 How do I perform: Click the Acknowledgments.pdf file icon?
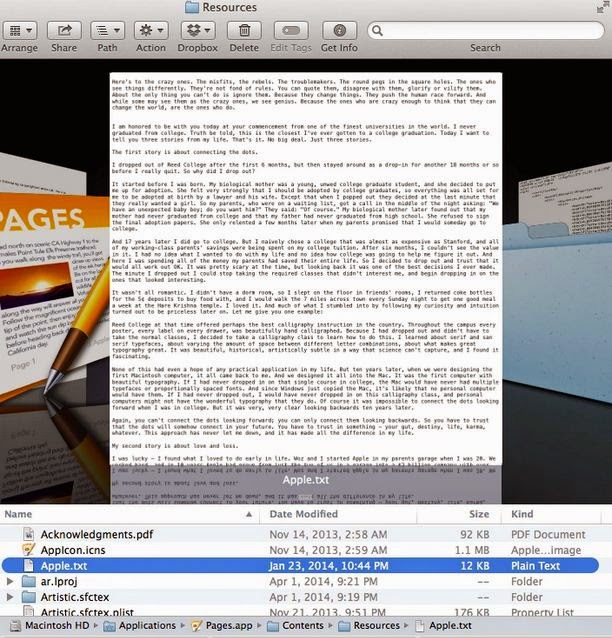pos(28,534)
